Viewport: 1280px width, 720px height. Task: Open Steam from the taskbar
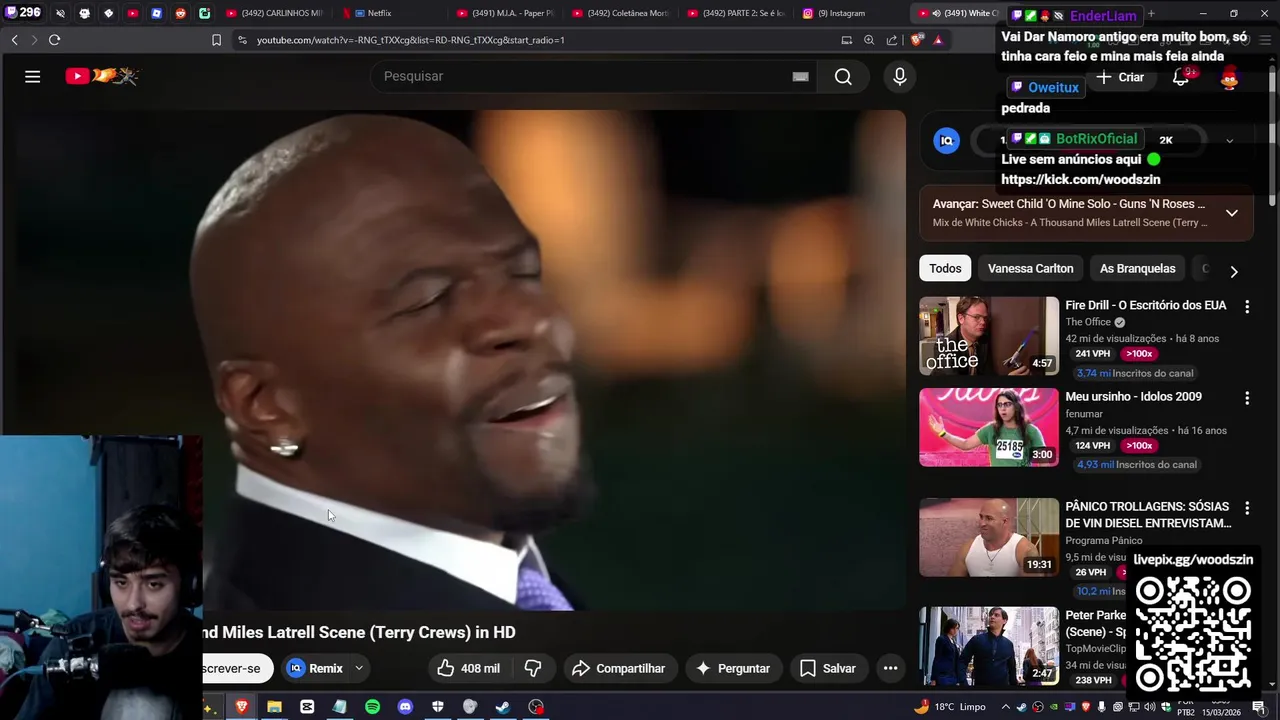pos(503,707)
